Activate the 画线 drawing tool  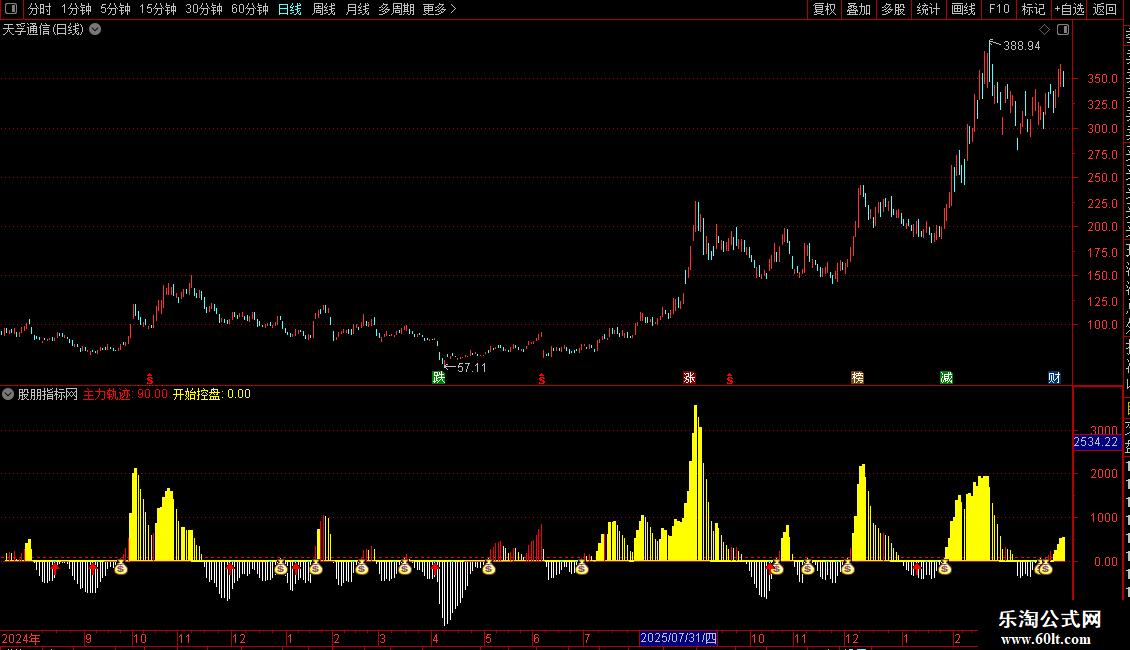point(964,9)
